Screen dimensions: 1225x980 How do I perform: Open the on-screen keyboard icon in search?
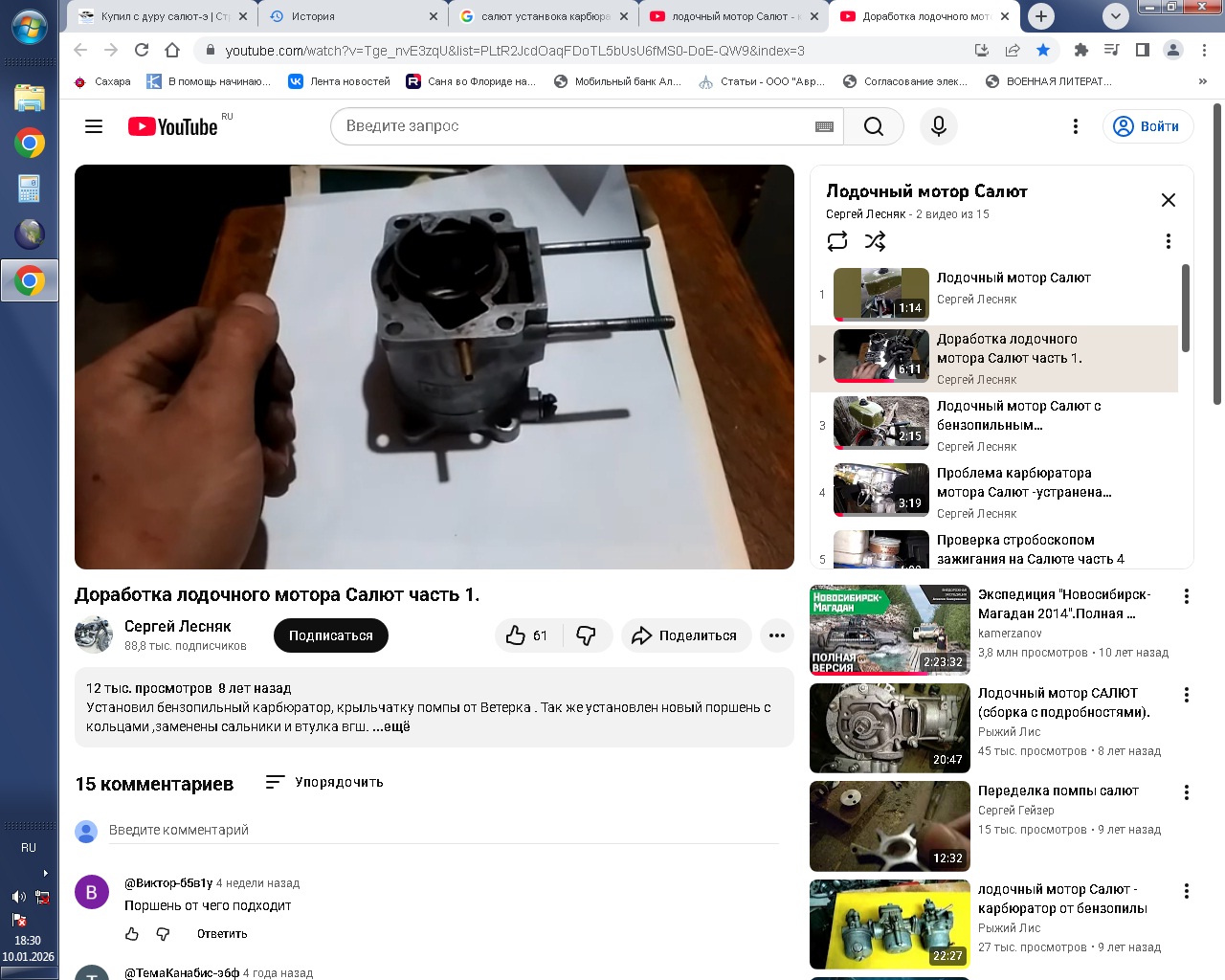click(x=824, y=126)
